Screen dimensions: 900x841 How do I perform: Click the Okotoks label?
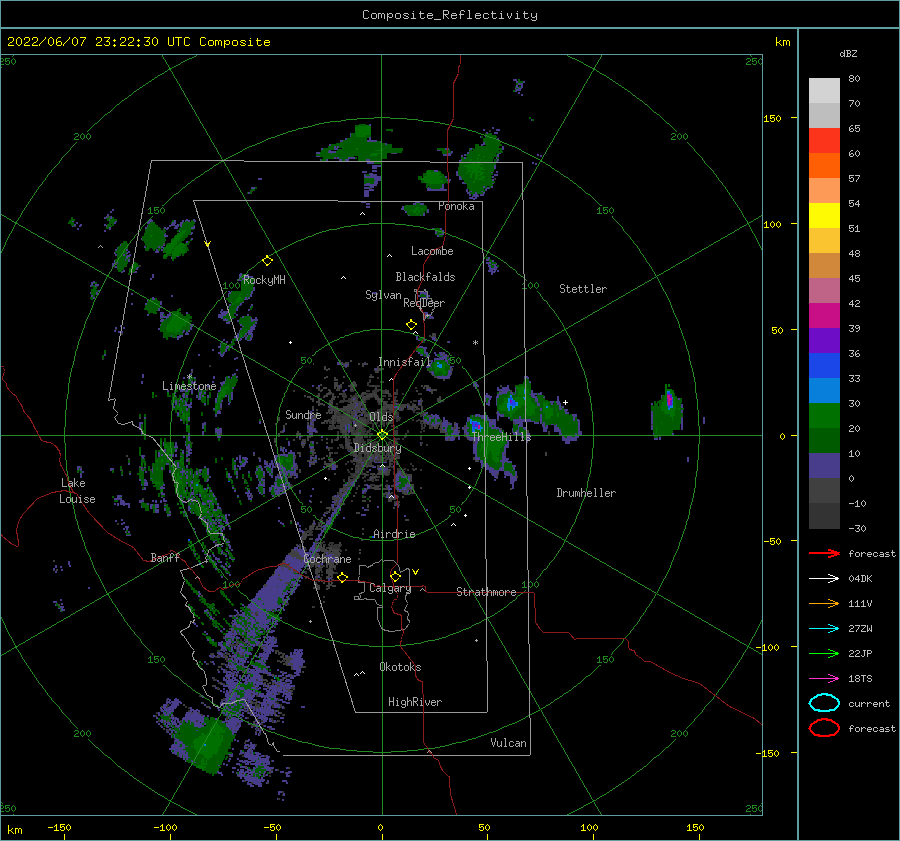pyautogui.click(x=400, y=667)
